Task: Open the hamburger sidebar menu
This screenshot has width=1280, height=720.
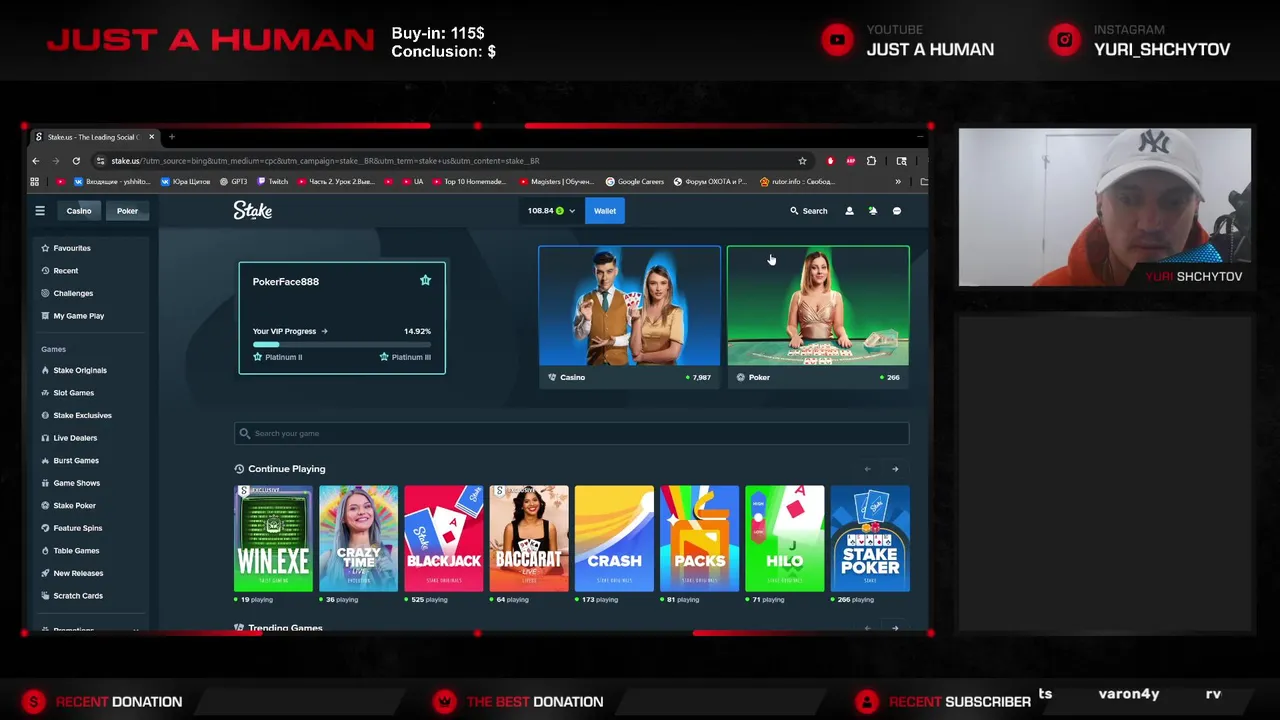Action: pos(40,211)
